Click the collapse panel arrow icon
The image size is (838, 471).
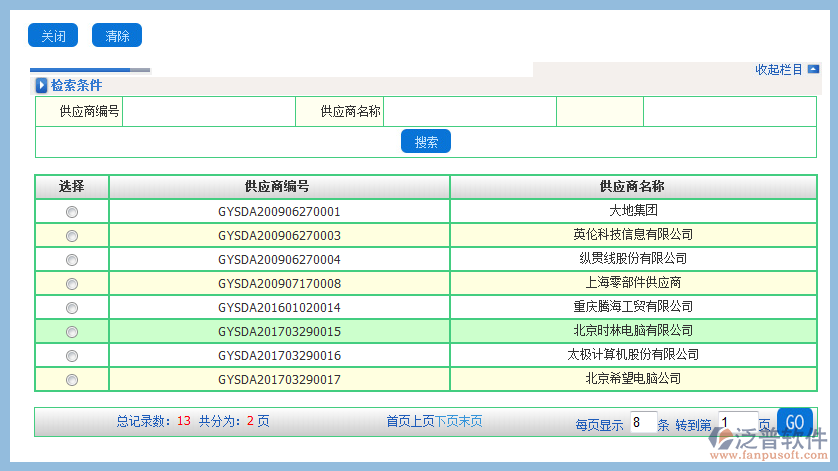tap(813, 69)
